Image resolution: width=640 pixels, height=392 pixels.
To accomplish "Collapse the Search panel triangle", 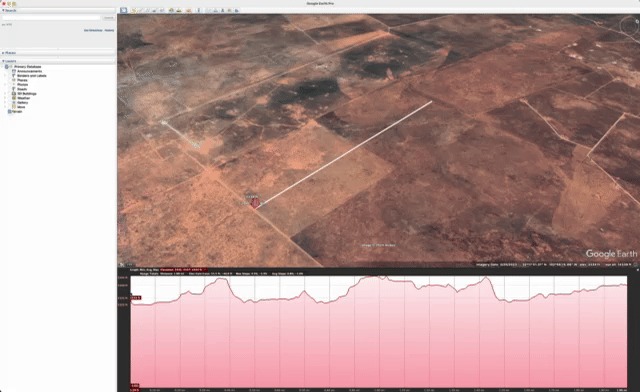I will [3, 10].
